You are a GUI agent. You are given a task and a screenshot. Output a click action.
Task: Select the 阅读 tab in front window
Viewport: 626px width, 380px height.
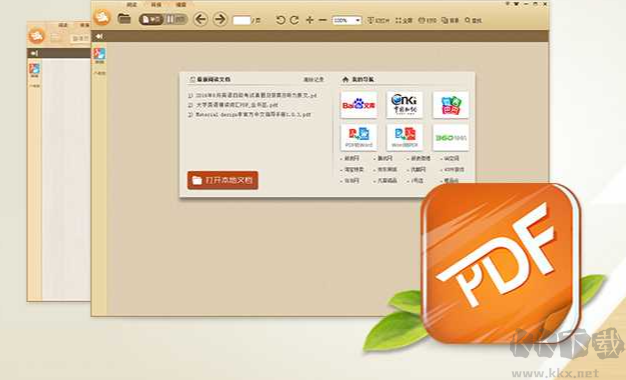coord(131,4)
